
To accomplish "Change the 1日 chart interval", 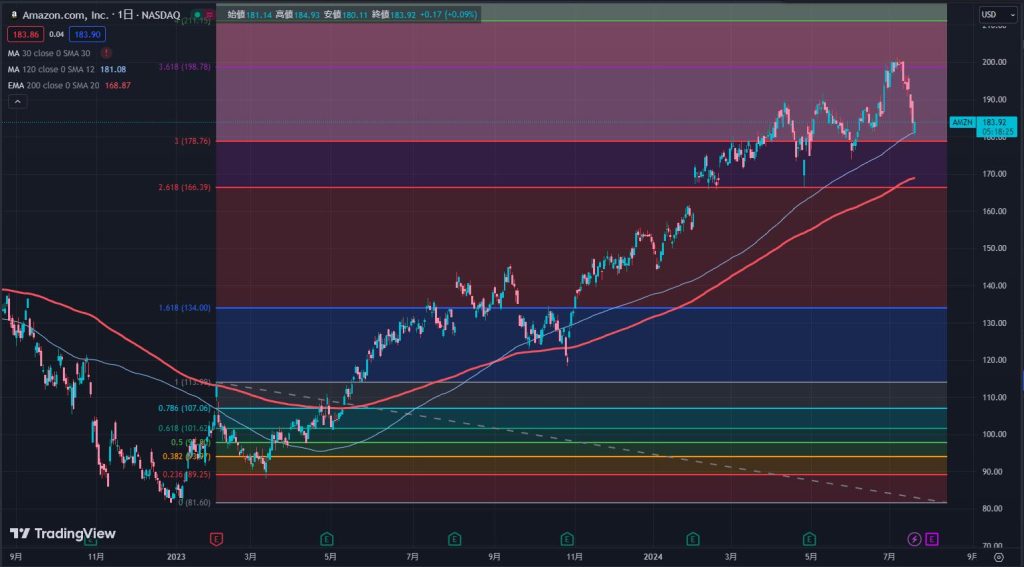I will pyautogui.click(x=125, y=15).
